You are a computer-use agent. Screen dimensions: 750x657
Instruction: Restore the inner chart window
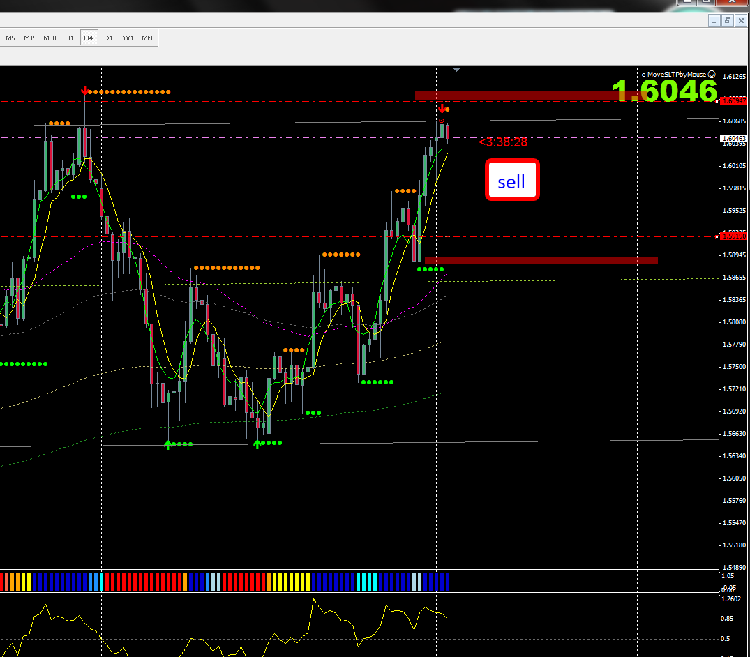[727, 21]
